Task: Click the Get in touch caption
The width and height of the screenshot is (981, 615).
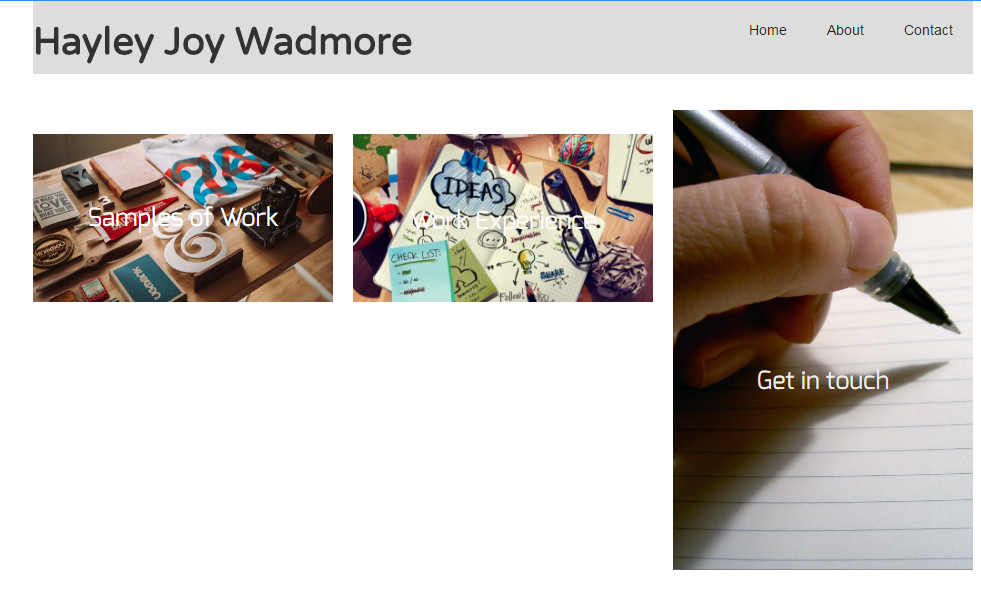Action: click(x=823, y=380)
